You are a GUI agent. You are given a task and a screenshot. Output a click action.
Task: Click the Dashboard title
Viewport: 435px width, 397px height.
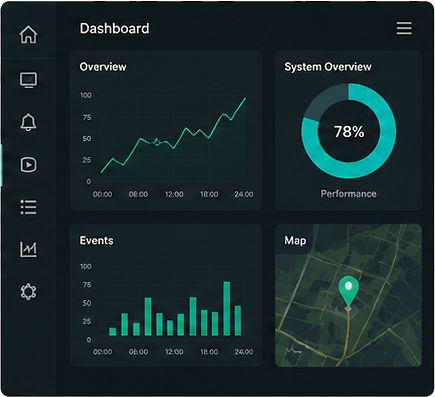114,29
